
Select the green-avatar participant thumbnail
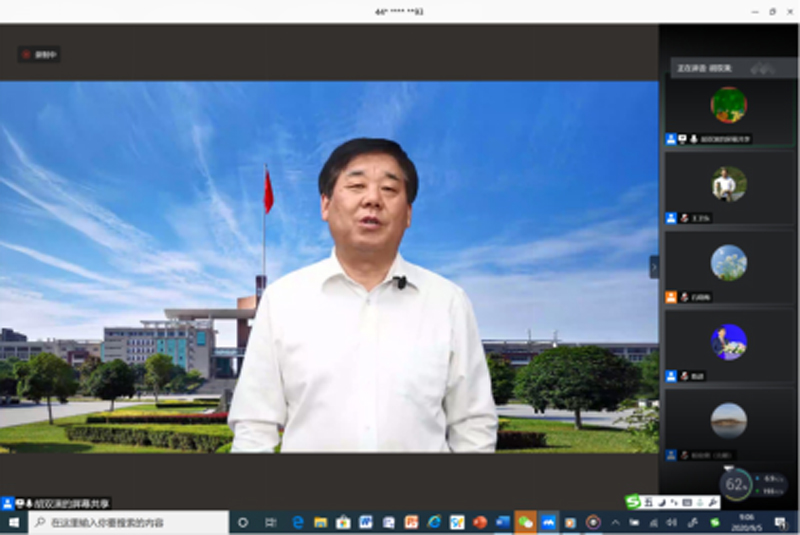coord(728,105)
